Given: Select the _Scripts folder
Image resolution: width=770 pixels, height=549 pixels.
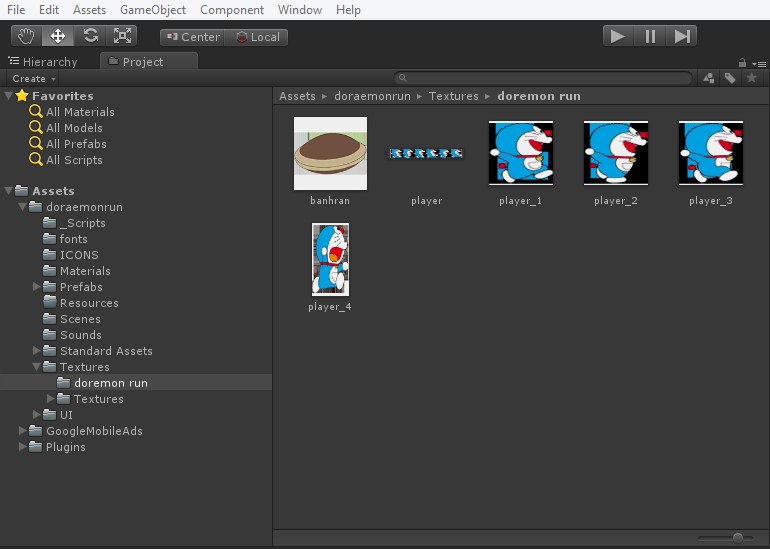Looking at the screenshot, I should click(x=82, y=223).
